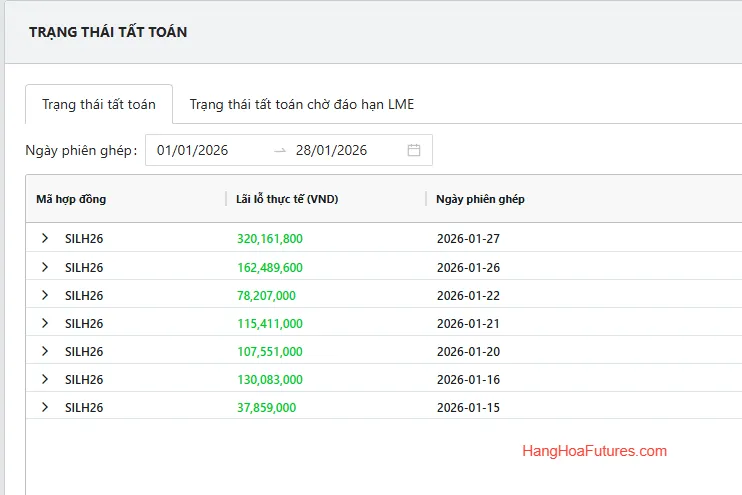Click the 2026-01-22 session date cell

click(467, 295)
